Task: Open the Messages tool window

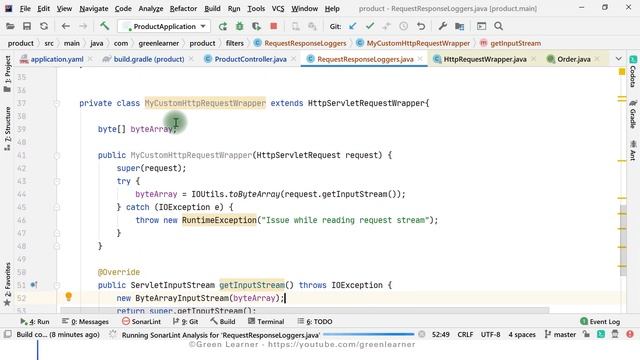Action: tap(85, 322)
